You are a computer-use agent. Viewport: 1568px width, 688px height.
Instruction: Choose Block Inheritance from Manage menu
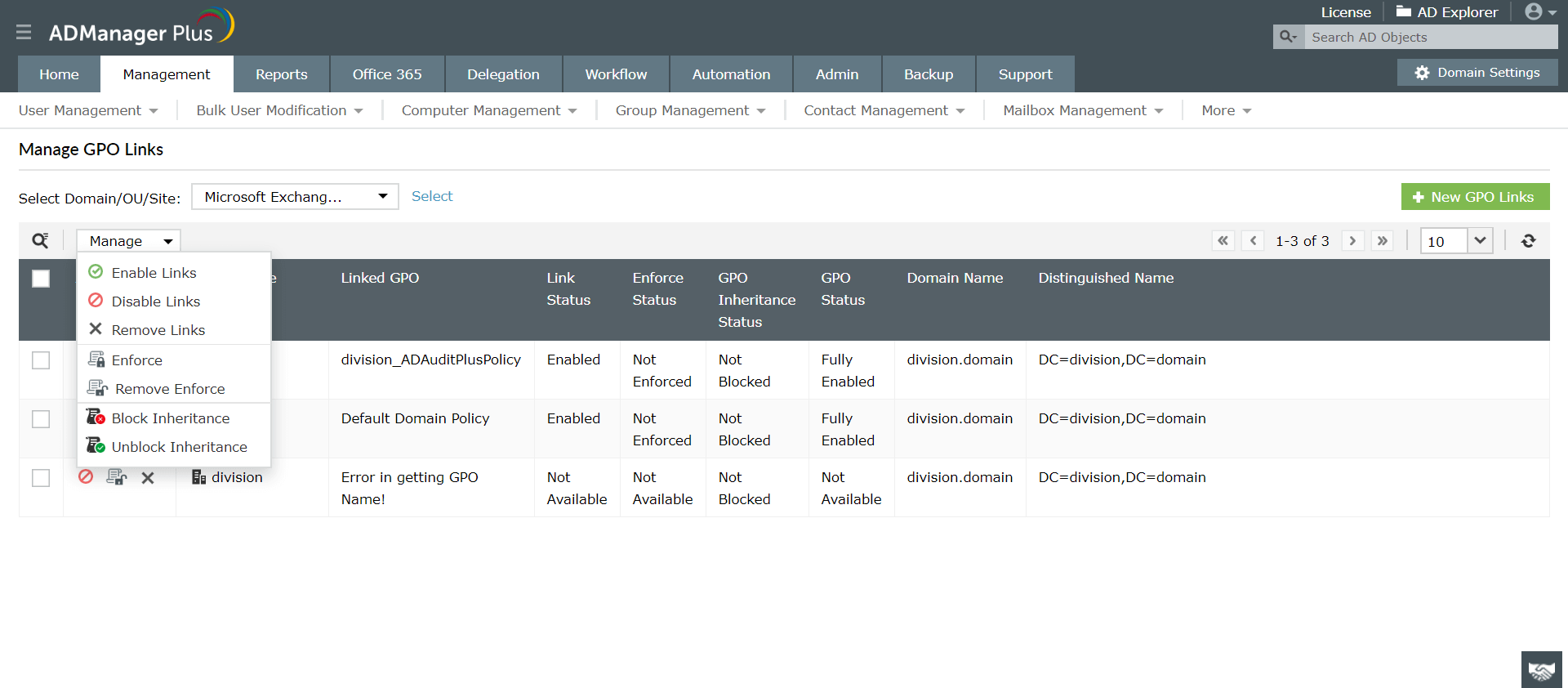click(170, 418)
